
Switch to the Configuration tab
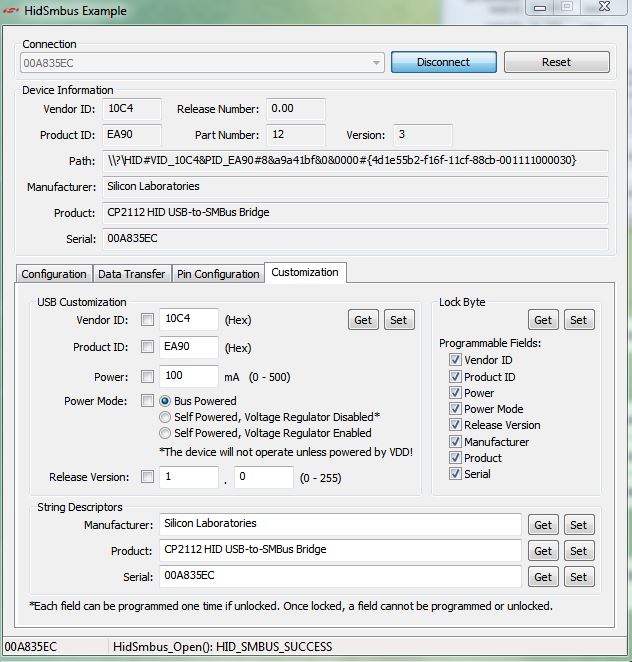click(54, 274)
